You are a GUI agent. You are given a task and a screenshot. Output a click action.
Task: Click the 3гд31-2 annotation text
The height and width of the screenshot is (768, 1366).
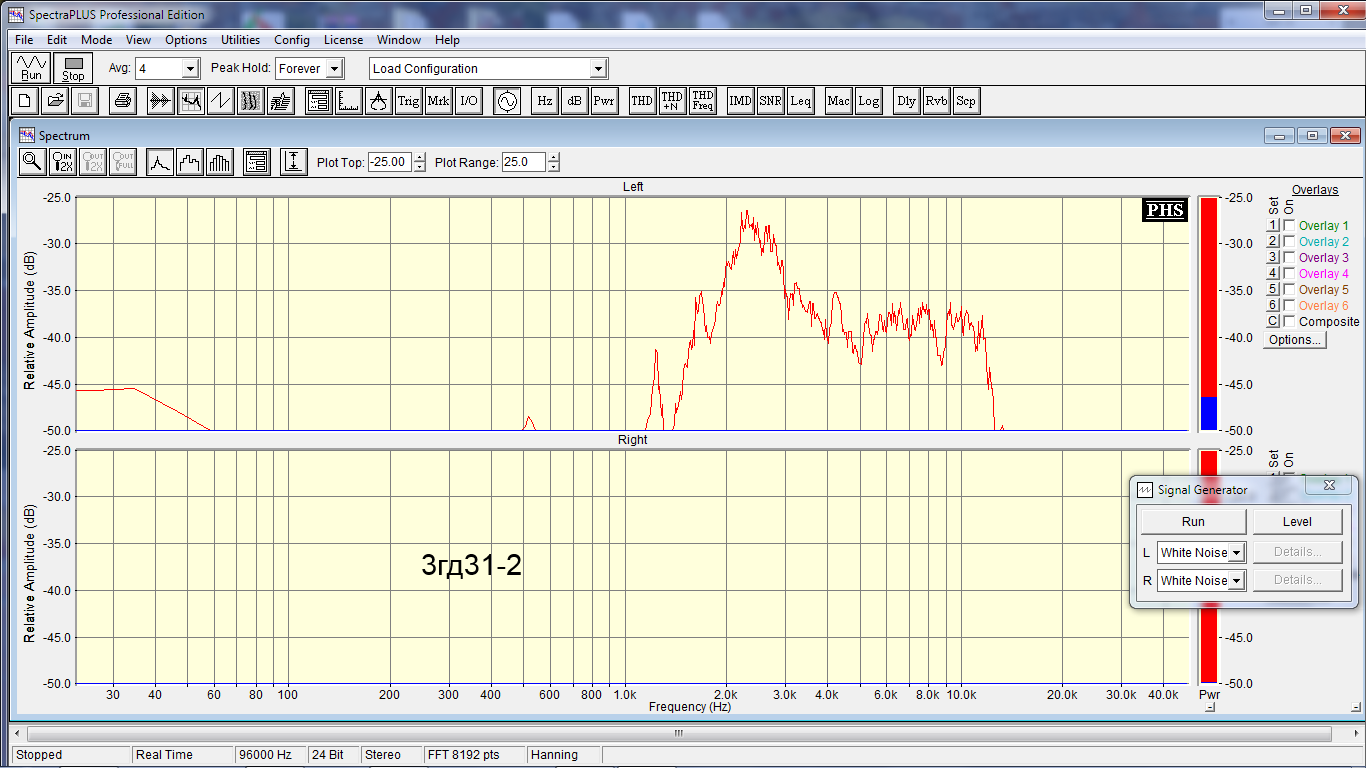(x=472, y=566)
